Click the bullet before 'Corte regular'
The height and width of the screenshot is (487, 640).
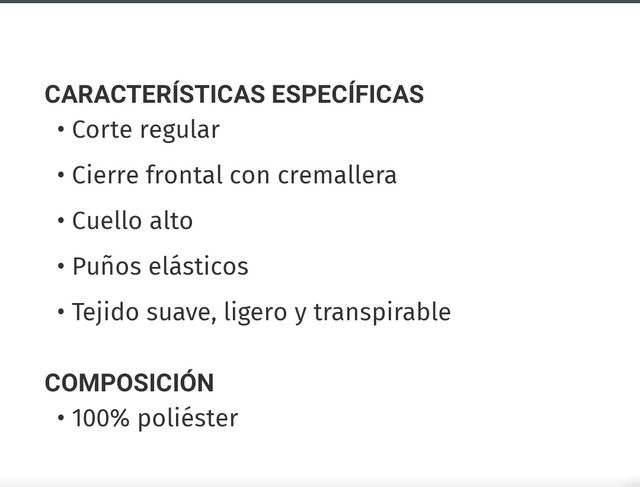coord(61,130)
